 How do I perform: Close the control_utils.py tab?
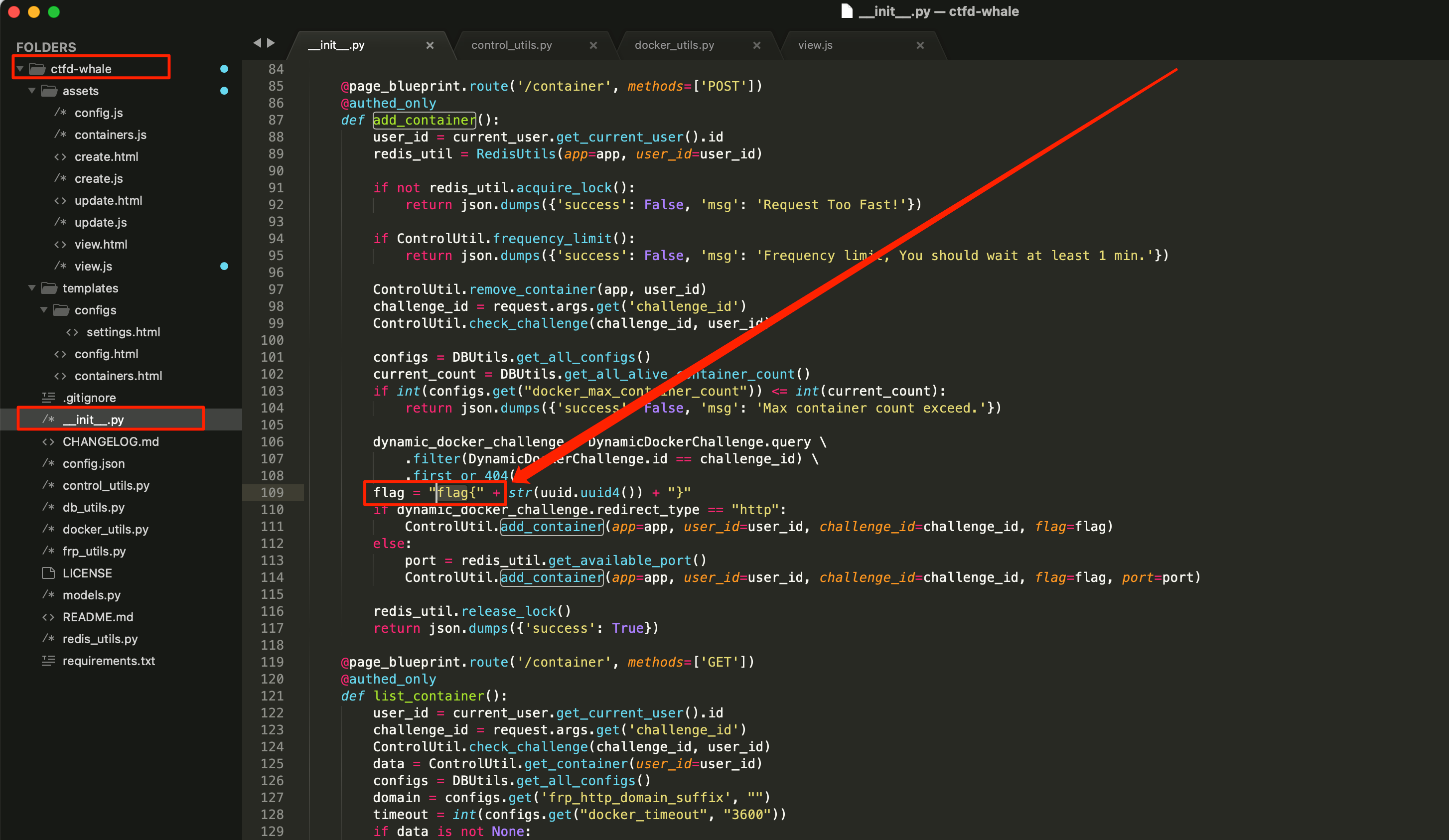[593, 45]
